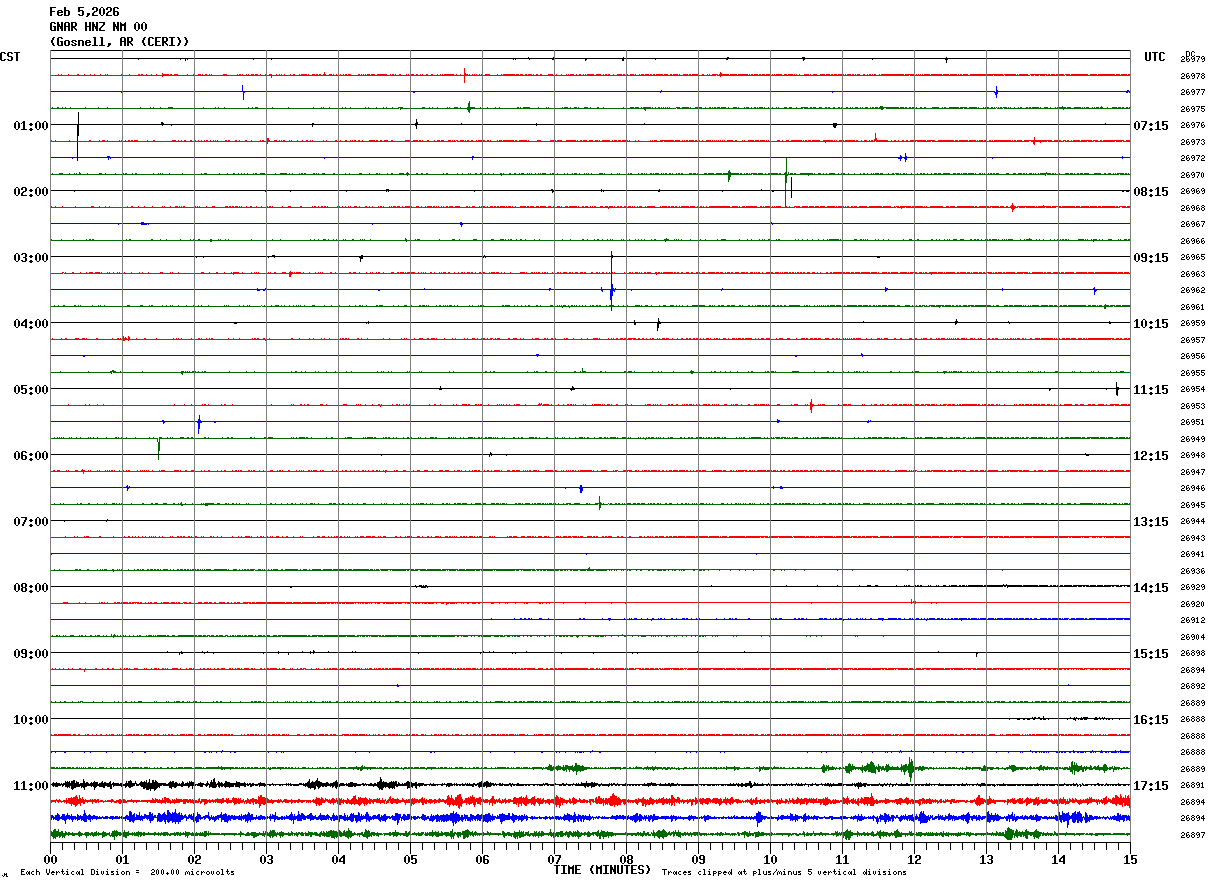Select the '13:15' UTC time label
Image resolution: width=1210 pixels, height=886 pixels.
click(x=1150, y=522)
